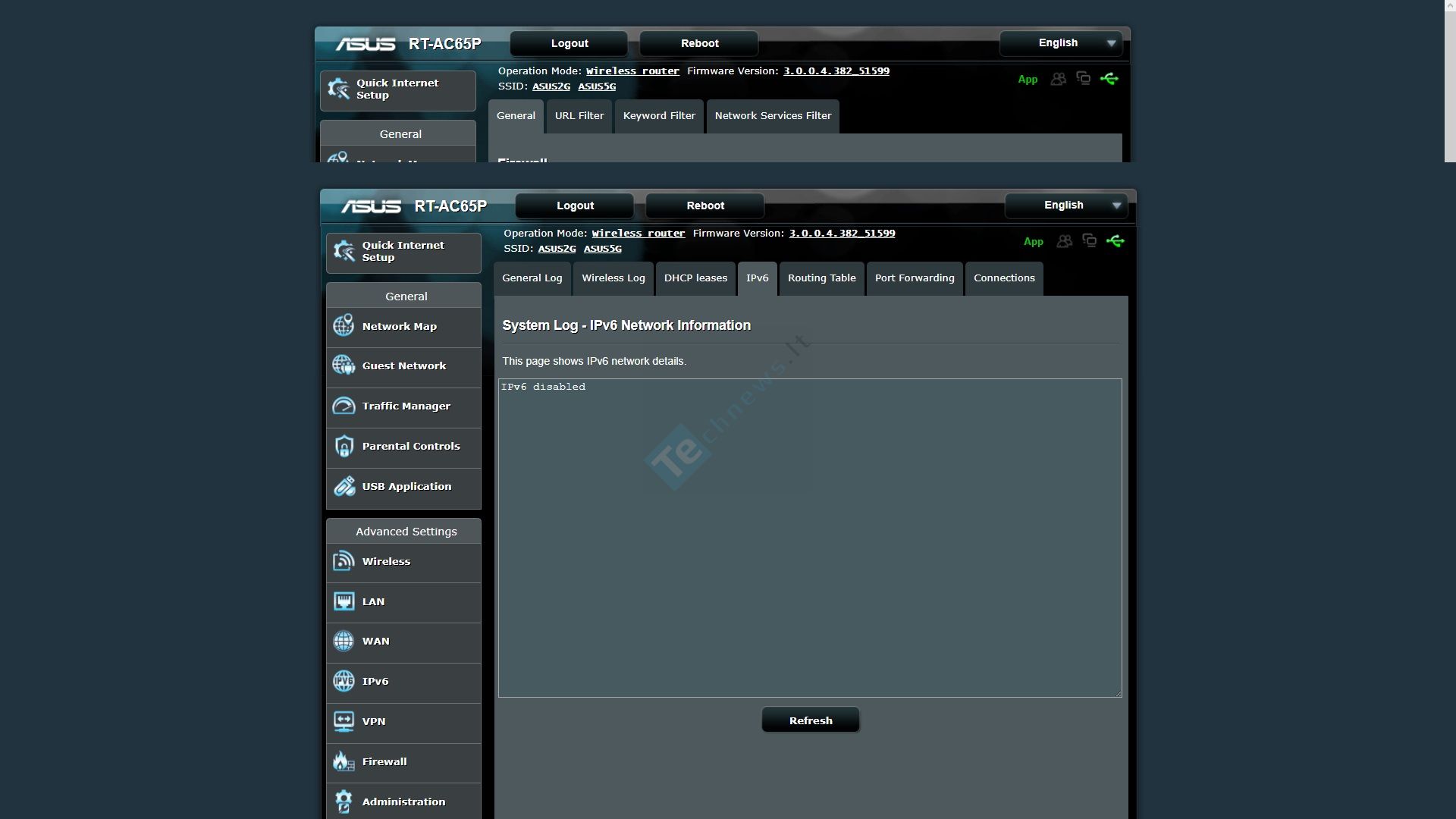Switch to Connections tab

[1004, 278]
